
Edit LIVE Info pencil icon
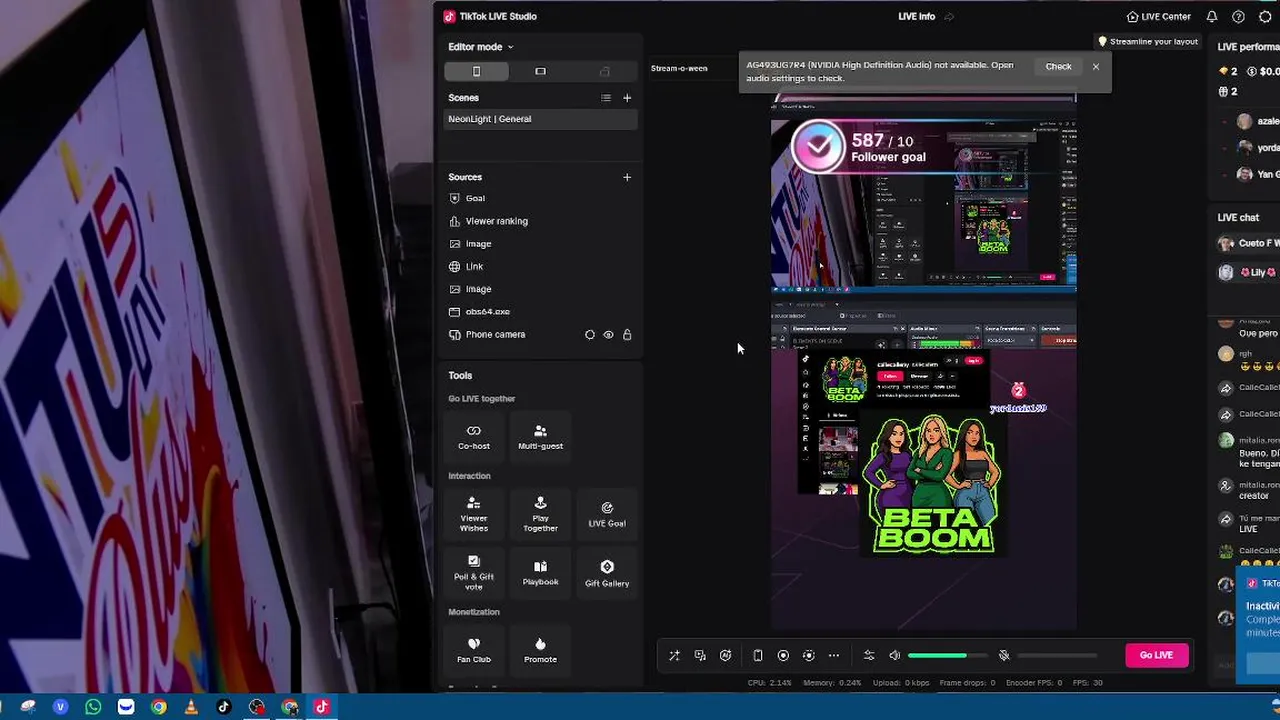click(949, 16)
